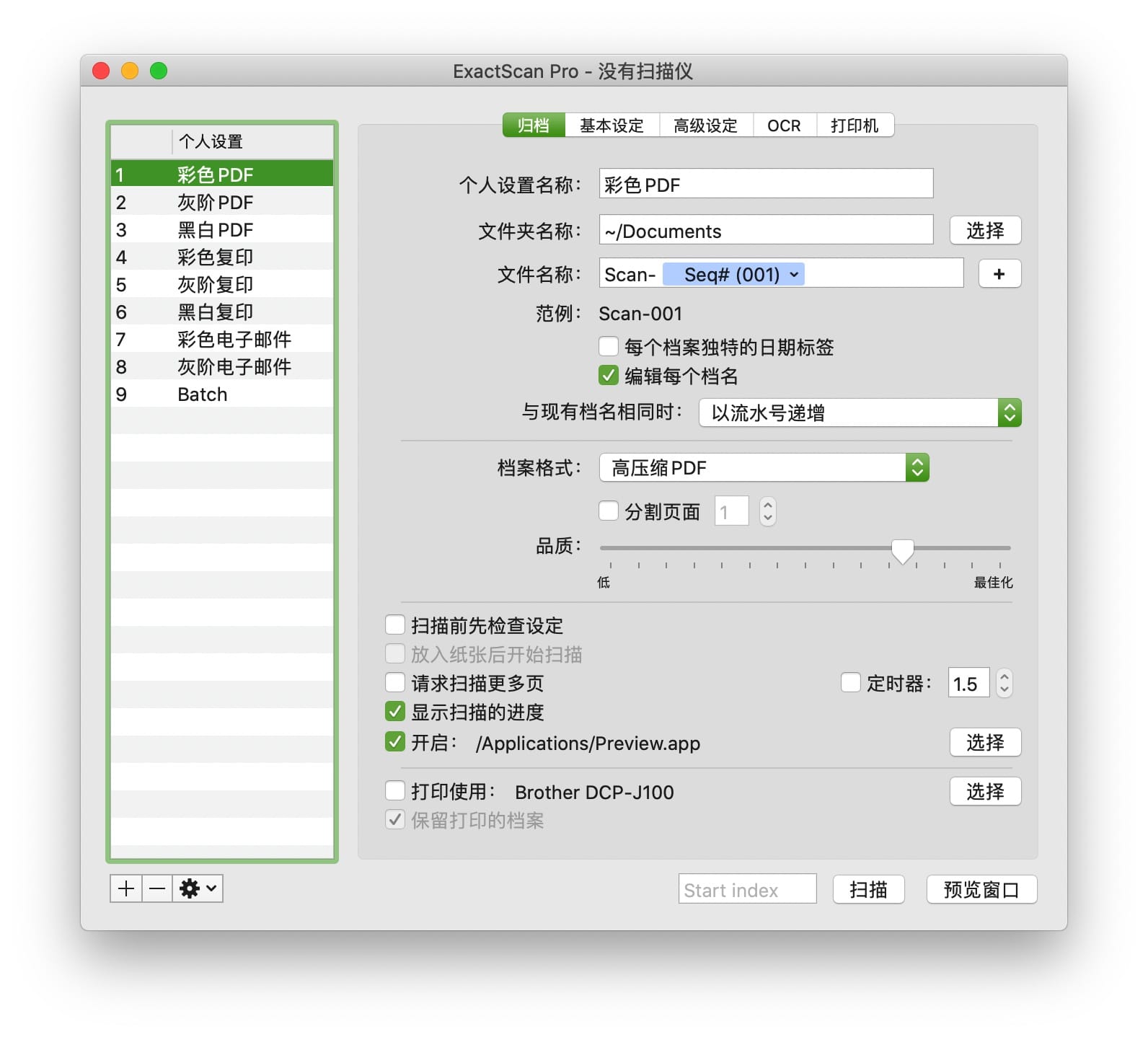Image resolution: width=1148 pixels, height=1037 pixels.
Task: Open the 档案格式 dropdown showing 高压缩 PDF
Action: pyautogui.click(x=764, y=468)
